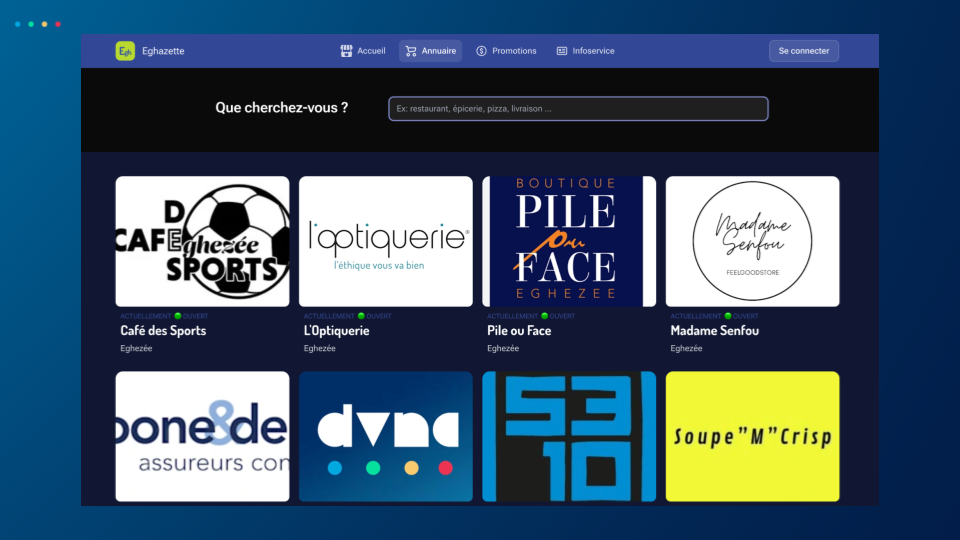
Task: Open the blue 5310 logo card
Action: 569,436
